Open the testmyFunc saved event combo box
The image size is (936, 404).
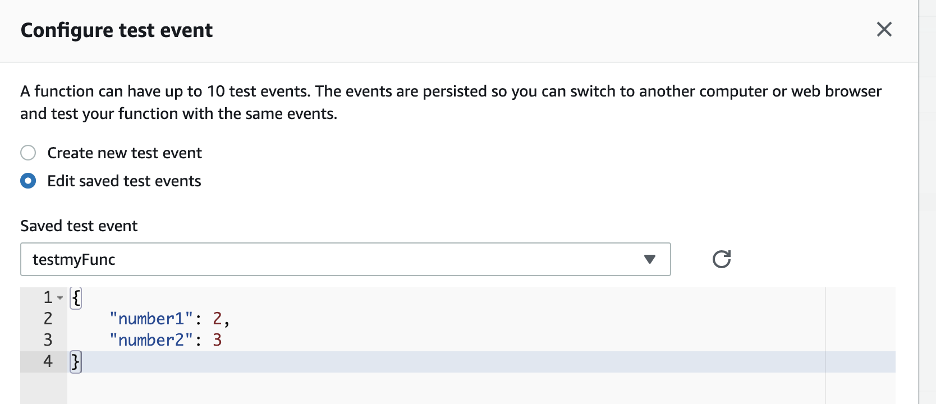pyautogui.click(x=330, y=260)
